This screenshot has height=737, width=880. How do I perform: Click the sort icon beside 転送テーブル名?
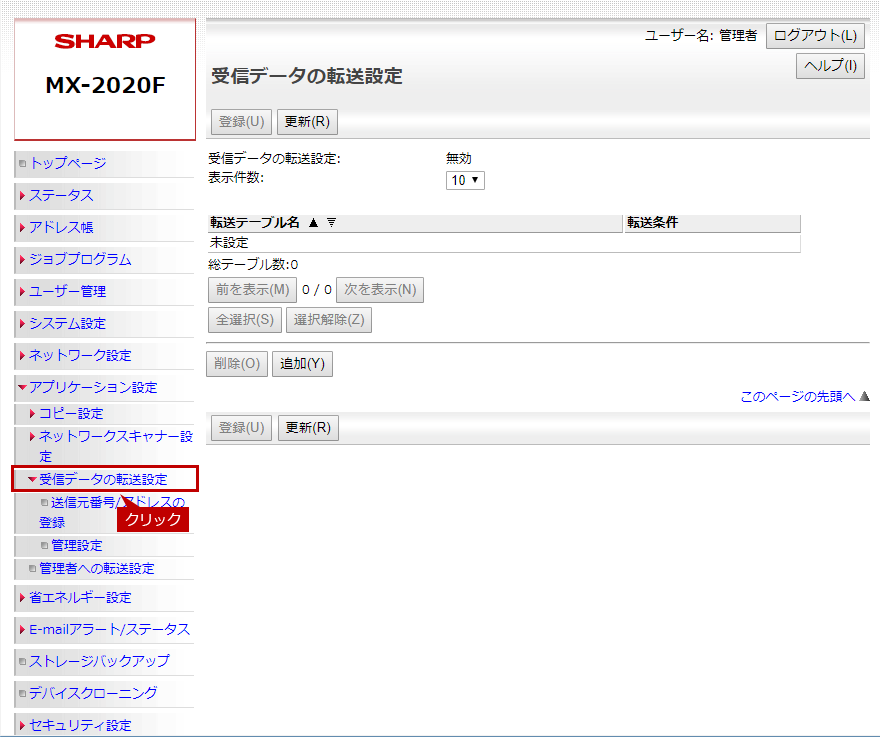click(331, 223)
